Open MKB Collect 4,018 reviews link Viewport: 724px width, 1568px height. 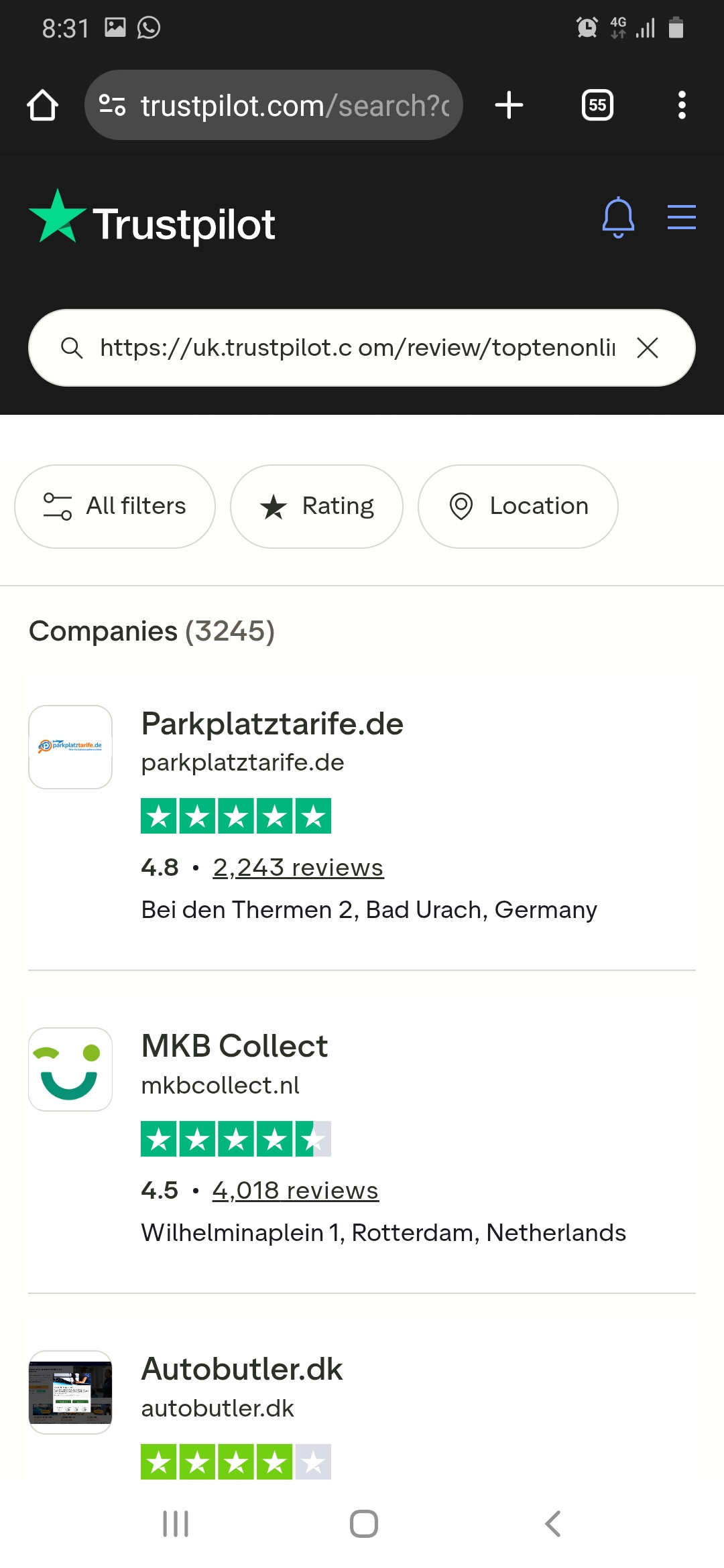click(295, 1191)
